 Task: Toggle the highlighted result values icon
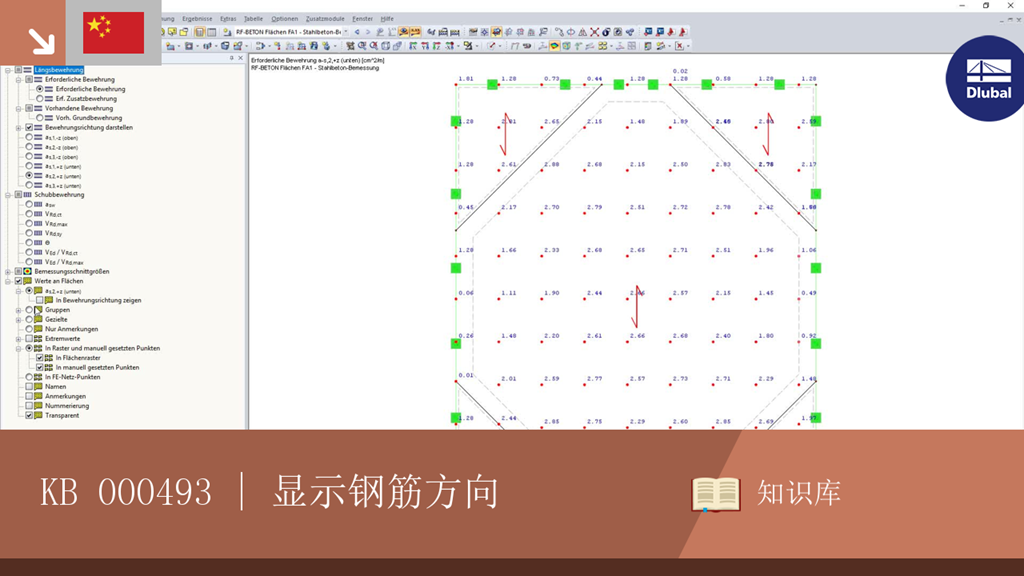[415, 32]
